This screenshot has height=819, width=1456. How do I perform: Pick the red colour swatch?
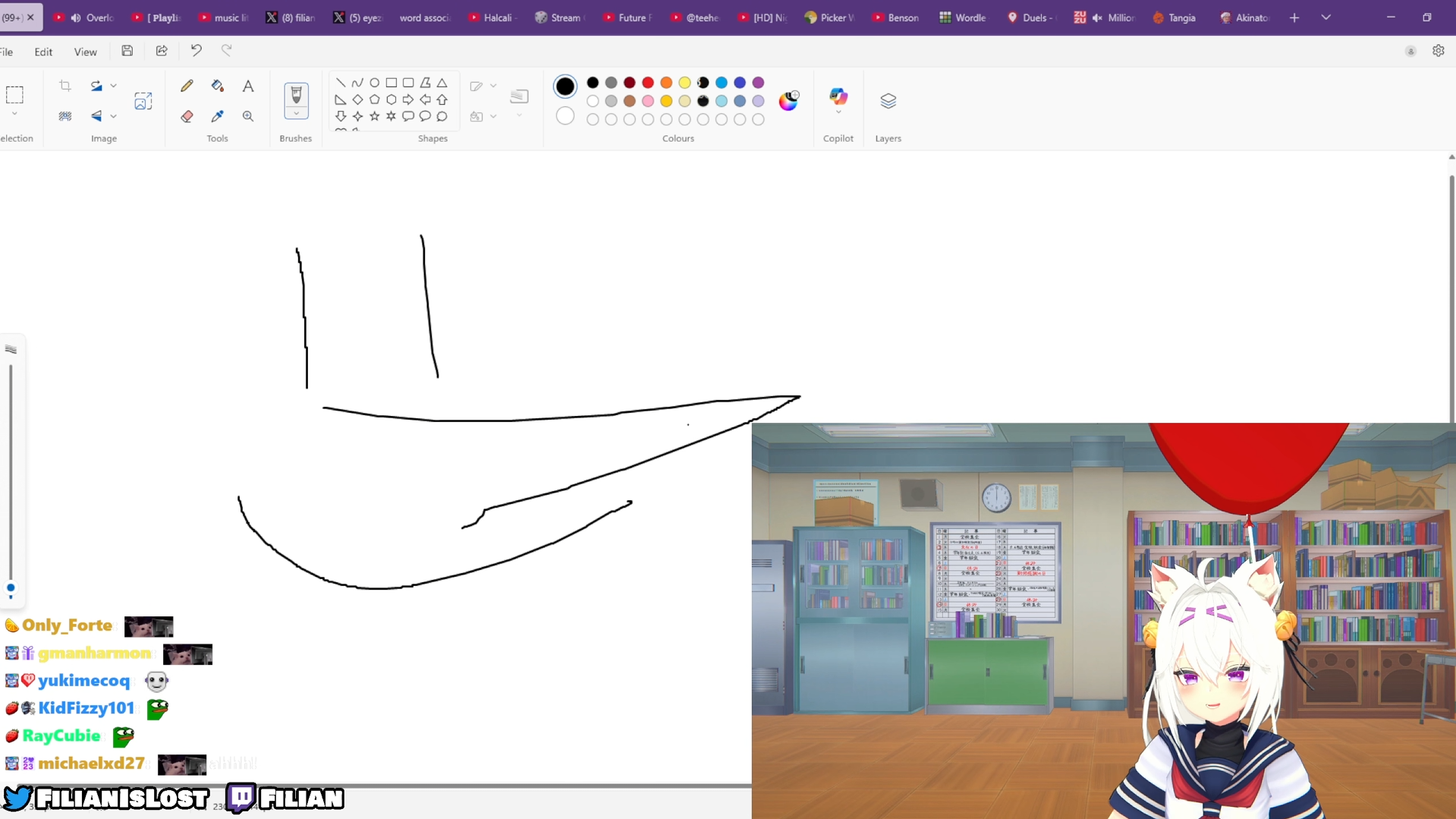648,83
